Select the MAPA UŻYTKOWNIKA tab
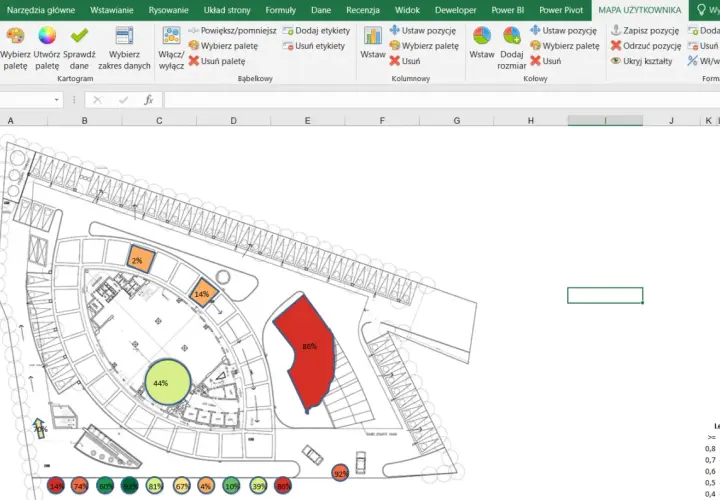720x500 pixels. click(640, 10)
